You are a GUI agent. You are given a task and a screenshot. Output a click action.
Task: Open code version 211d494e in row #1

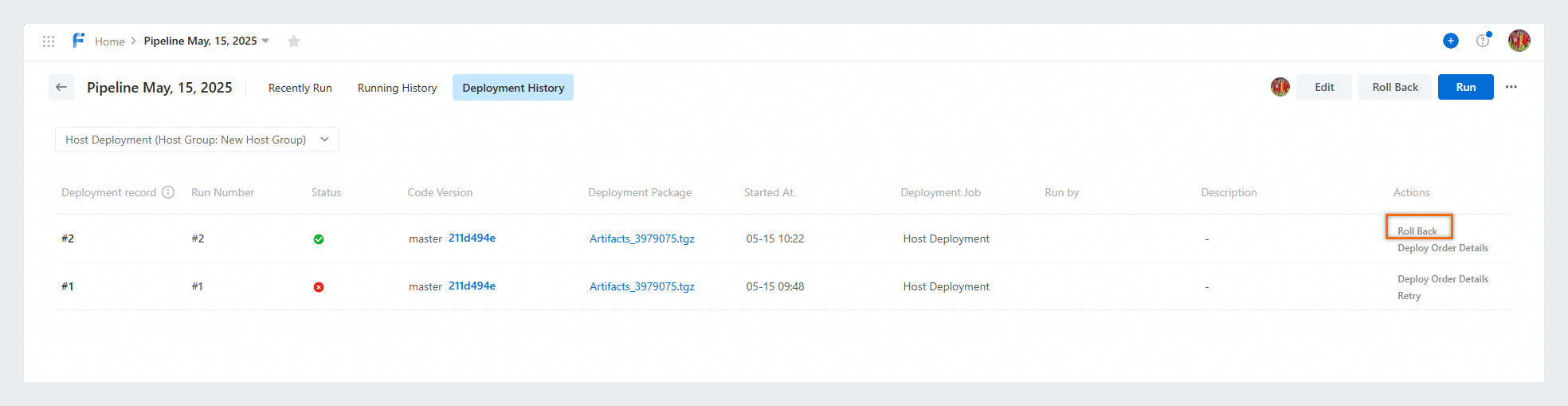pyautogui.click(x=472, y=286)
